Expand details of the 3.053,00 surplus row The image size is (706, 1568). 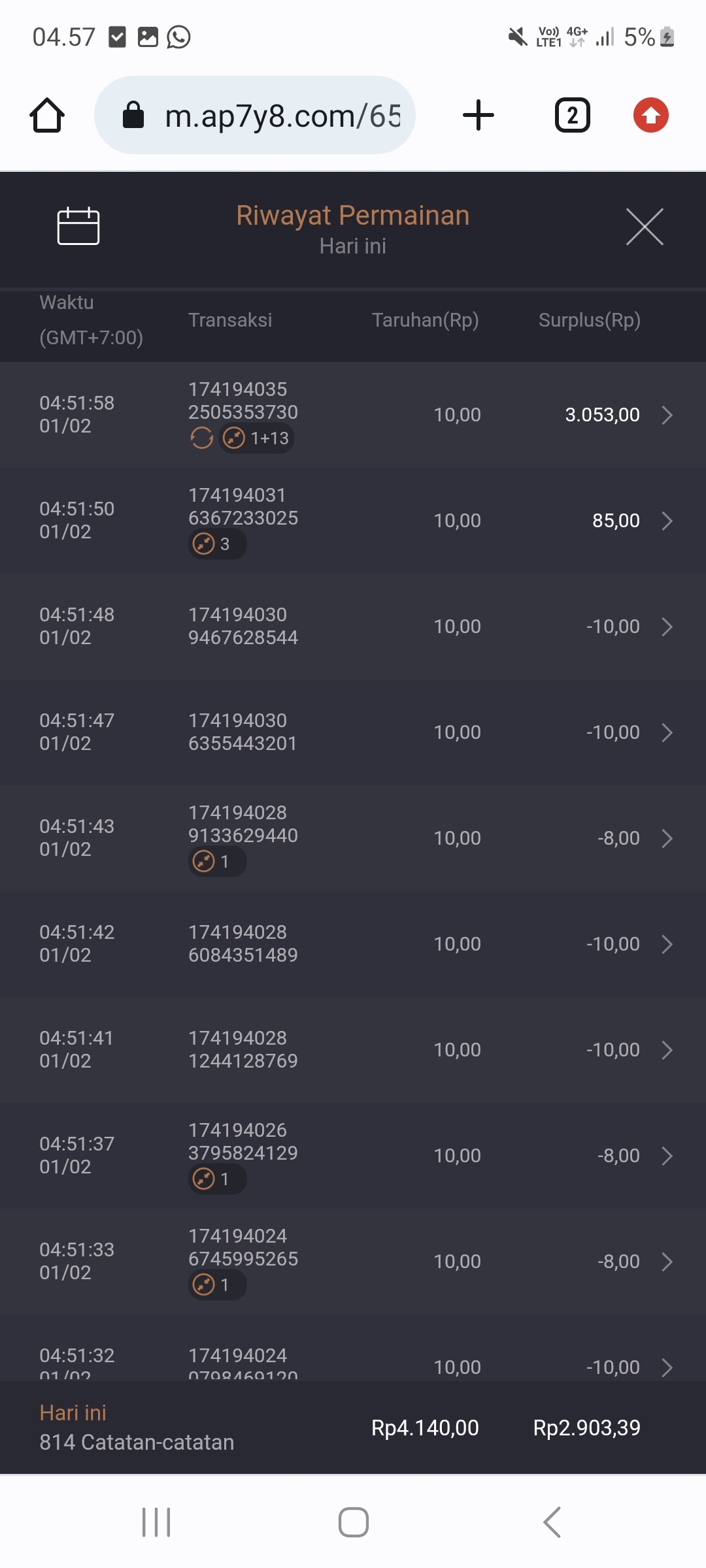point(667,415)
